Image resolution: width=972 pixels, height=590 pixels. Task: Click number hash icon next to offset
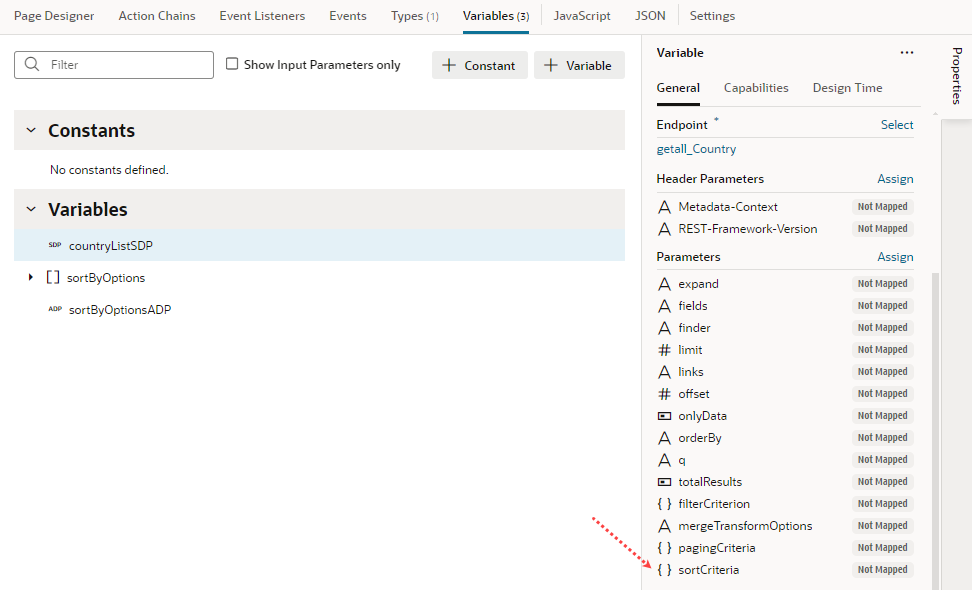(665, 394)
